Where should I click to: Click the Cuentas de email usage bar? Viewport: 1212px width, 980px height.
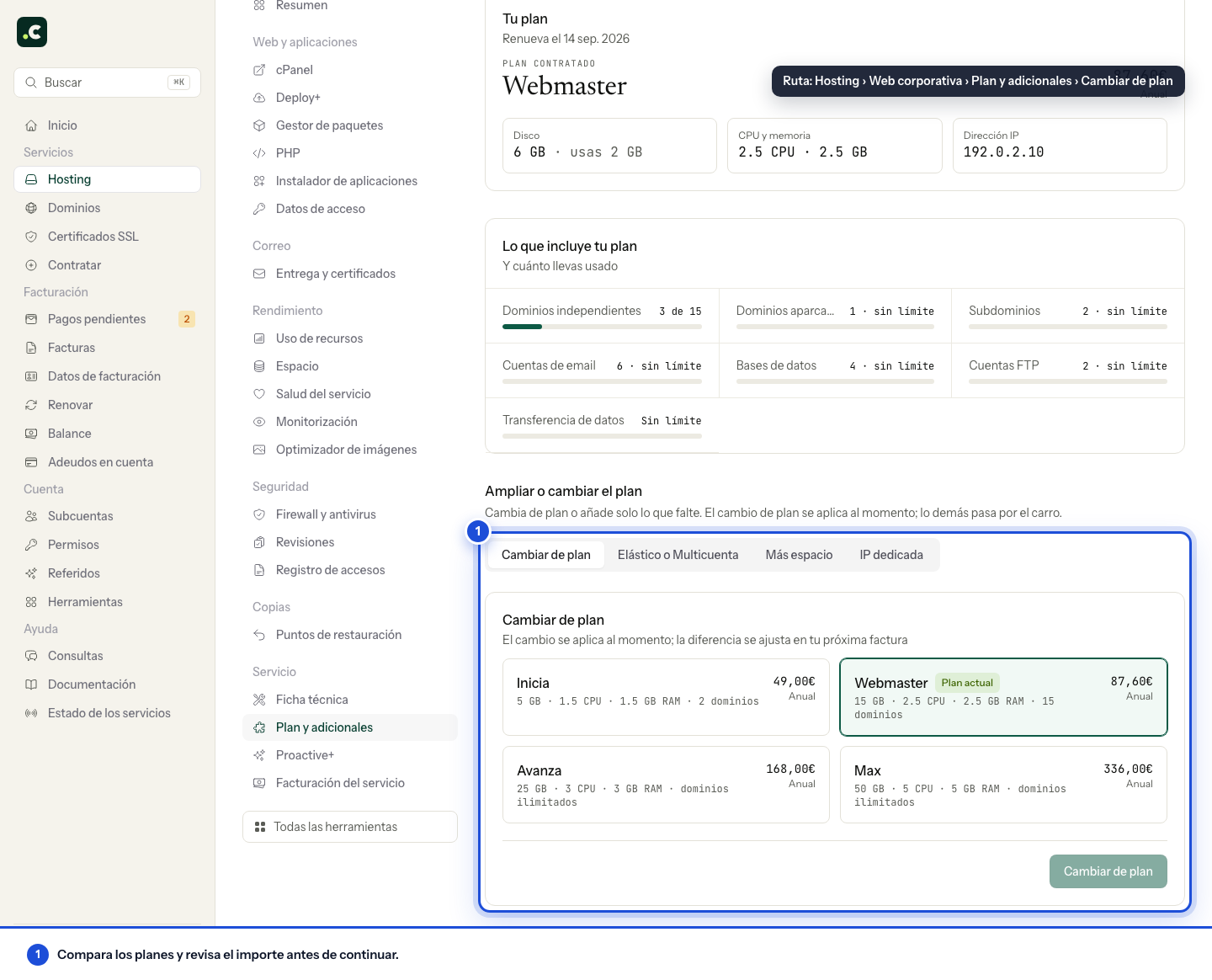tap(602, 381)
